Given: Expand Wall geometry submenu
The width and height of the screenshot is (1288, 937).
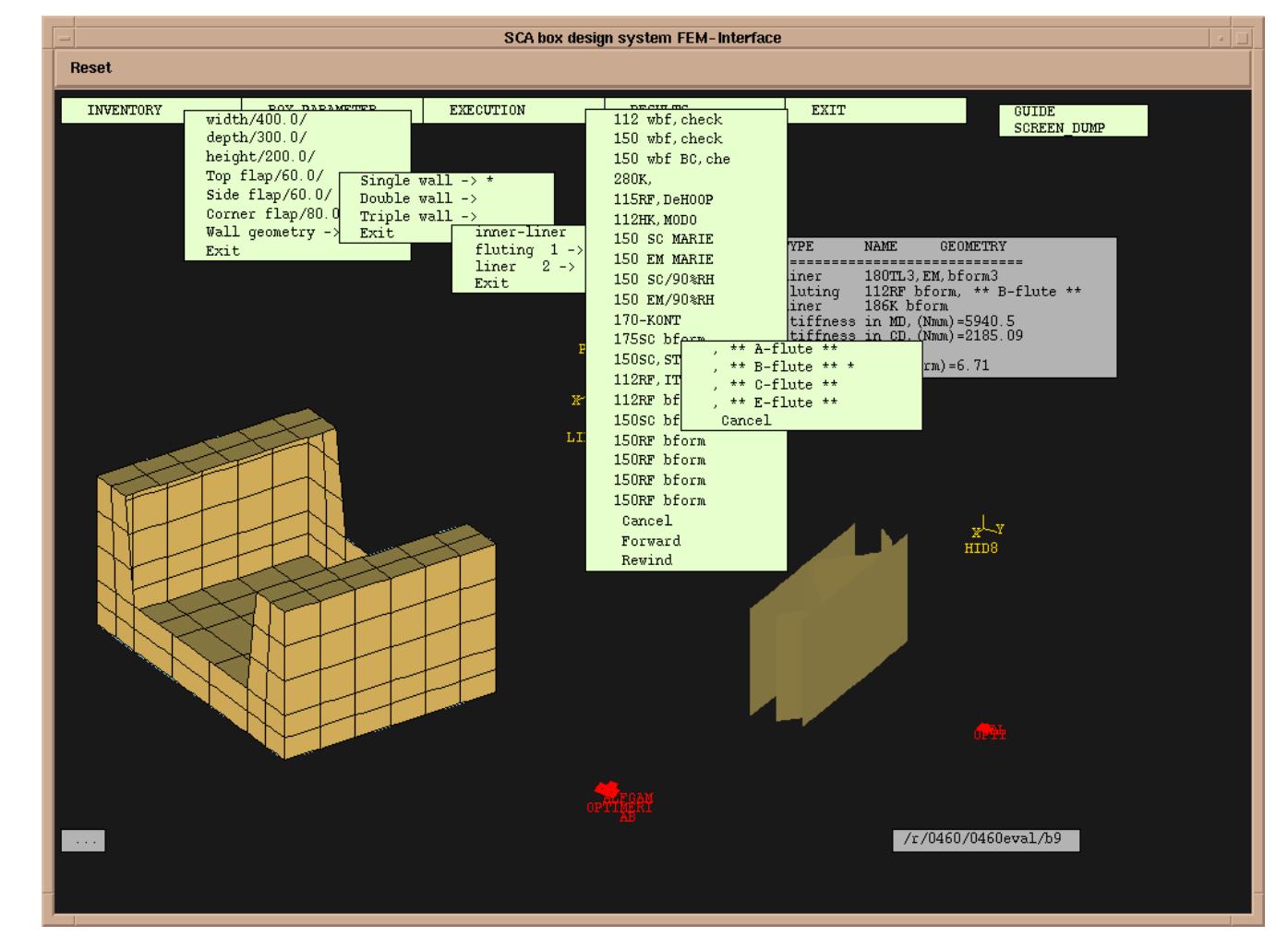Looking at the screenshot, I should [x=272, y=233].
